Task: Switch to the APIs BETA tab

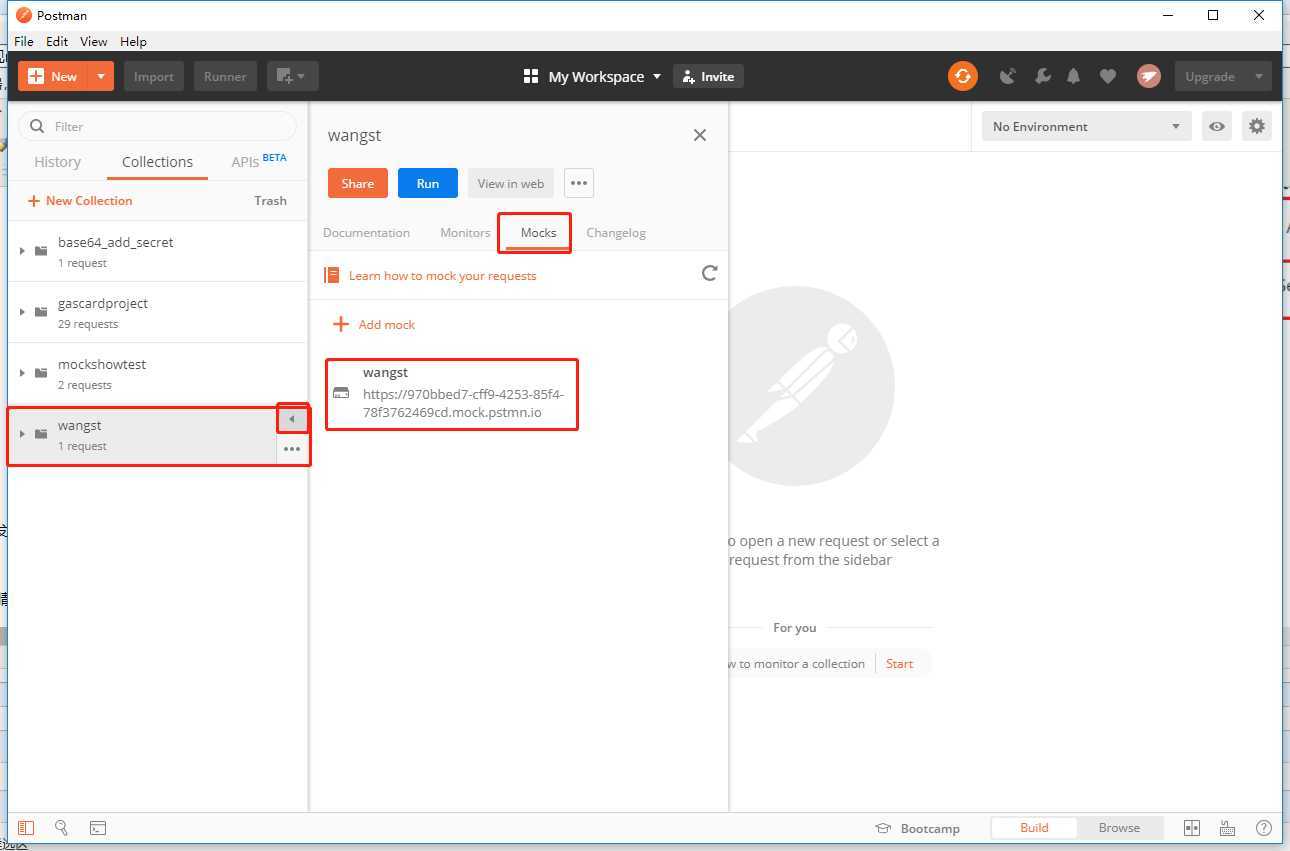Action: [x=259, y=161]
